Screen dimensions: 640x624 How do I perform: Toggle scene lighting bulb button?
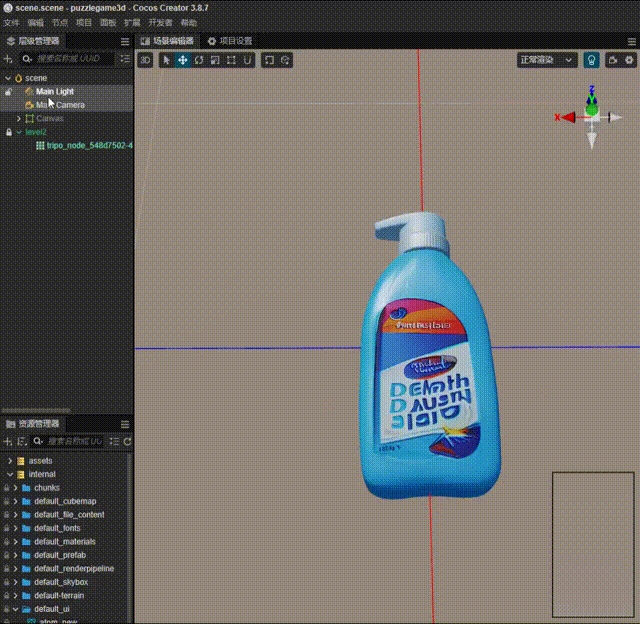point(591,60)
